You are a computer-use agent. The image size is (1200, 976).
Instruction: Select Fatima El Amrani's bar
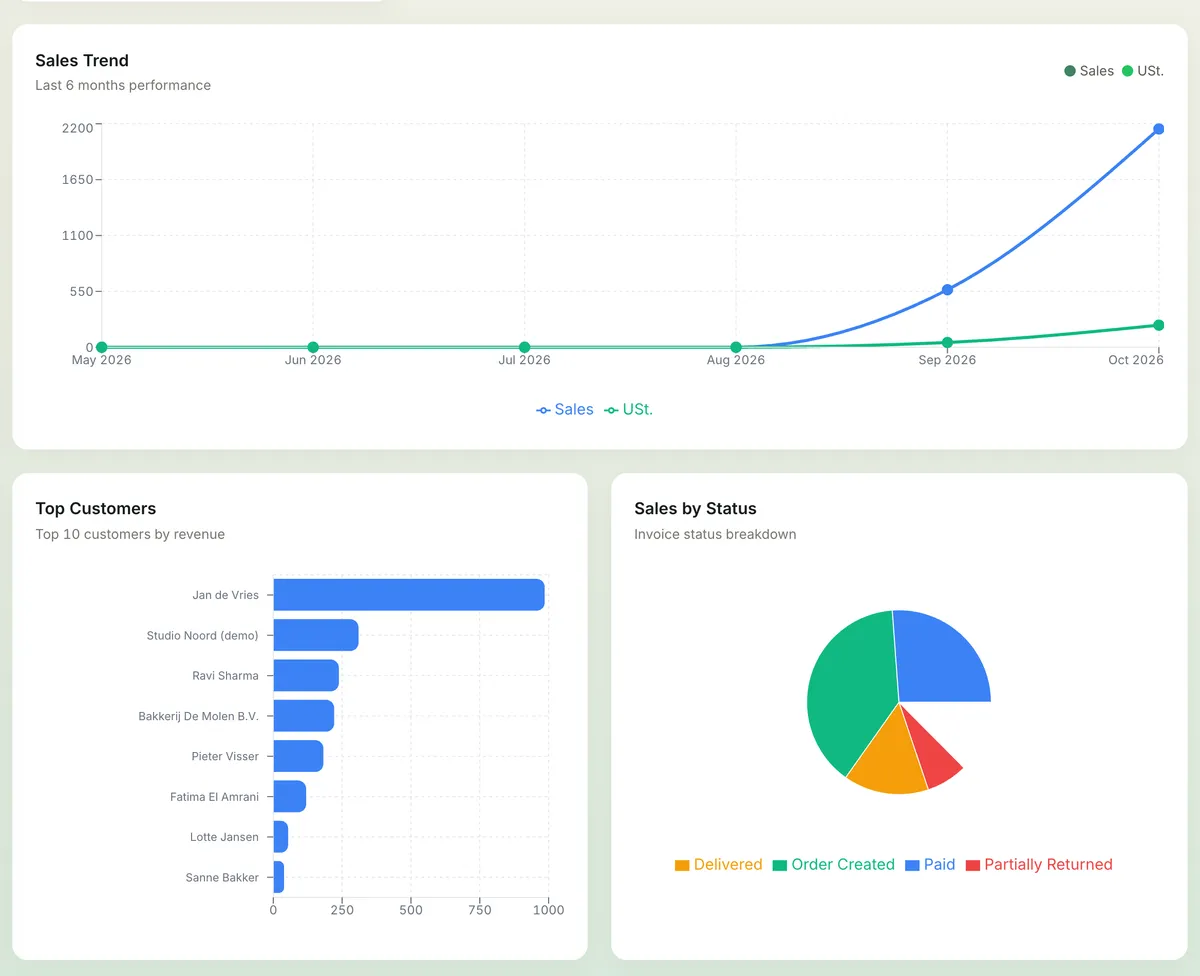289,797
